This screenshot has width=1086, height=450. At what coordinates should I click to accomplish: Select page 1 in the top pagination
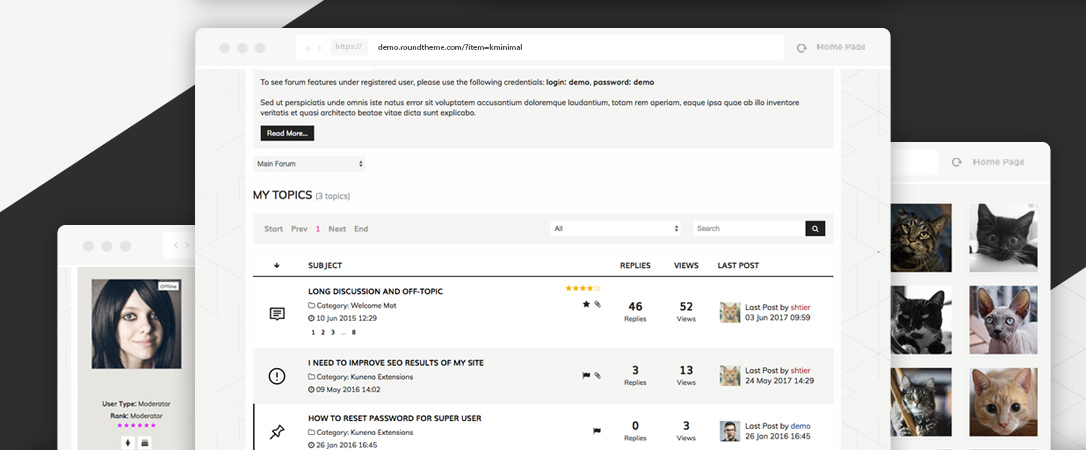click(x=318, y=229)
